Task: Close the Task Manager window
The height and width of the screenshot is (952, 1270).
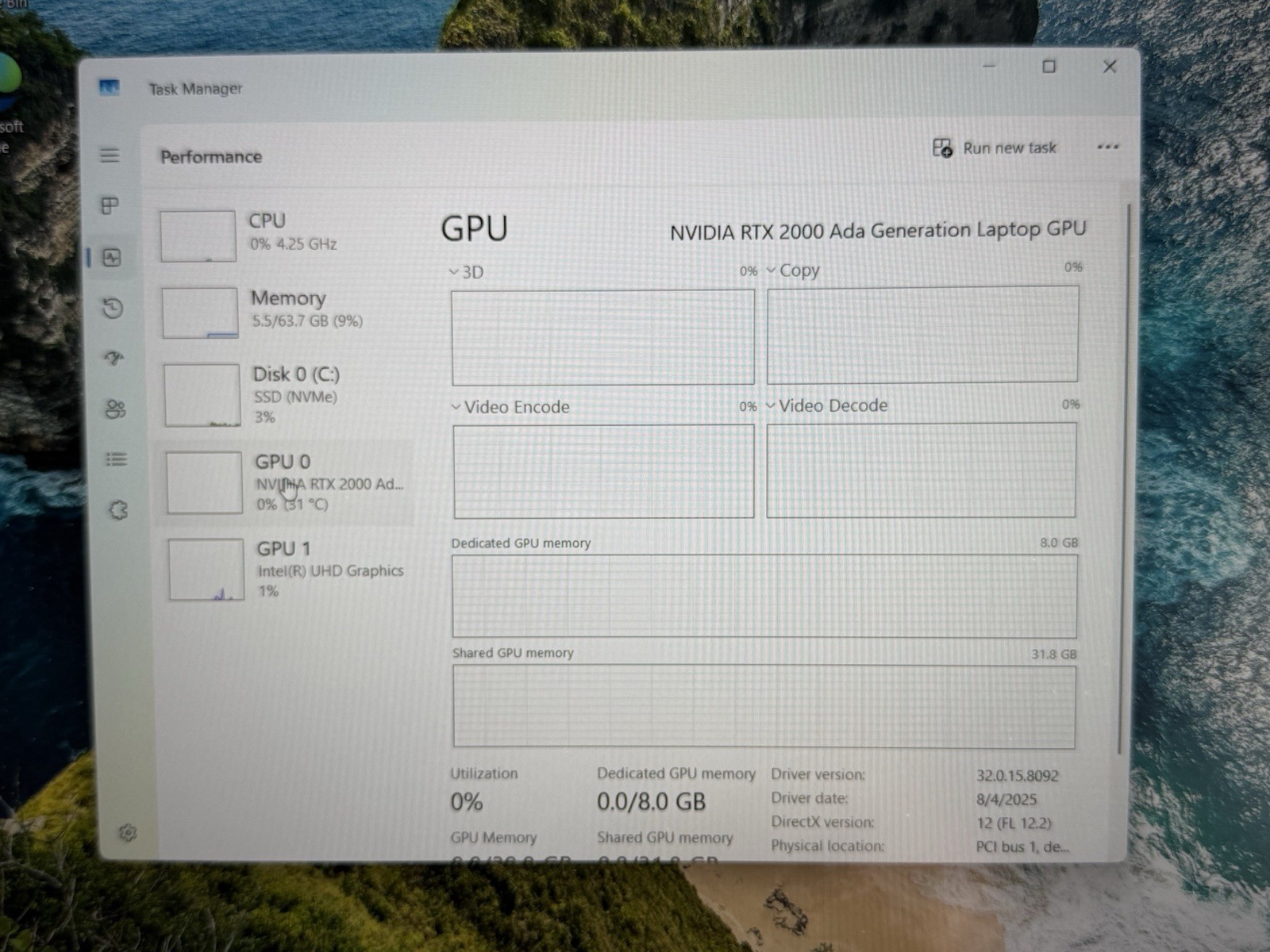Action: [x=1110, y=67]
